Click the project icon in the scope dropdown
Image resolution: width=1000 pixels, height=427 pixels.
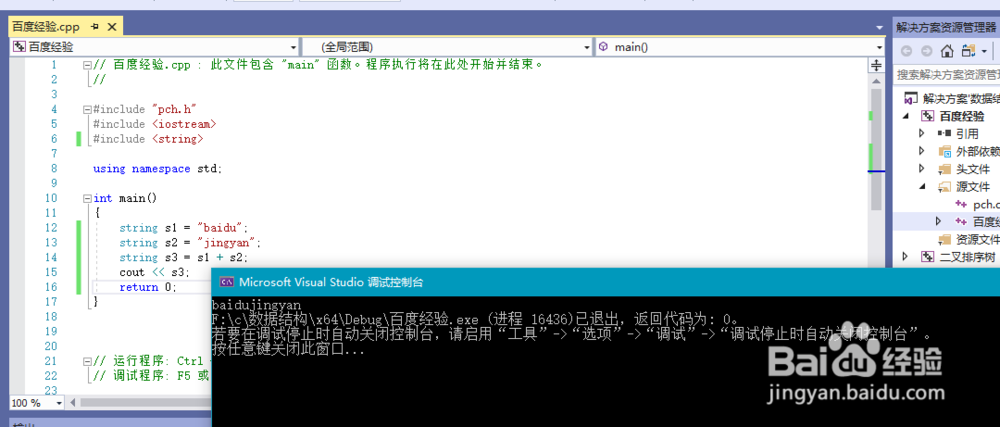tap(19, 47)
